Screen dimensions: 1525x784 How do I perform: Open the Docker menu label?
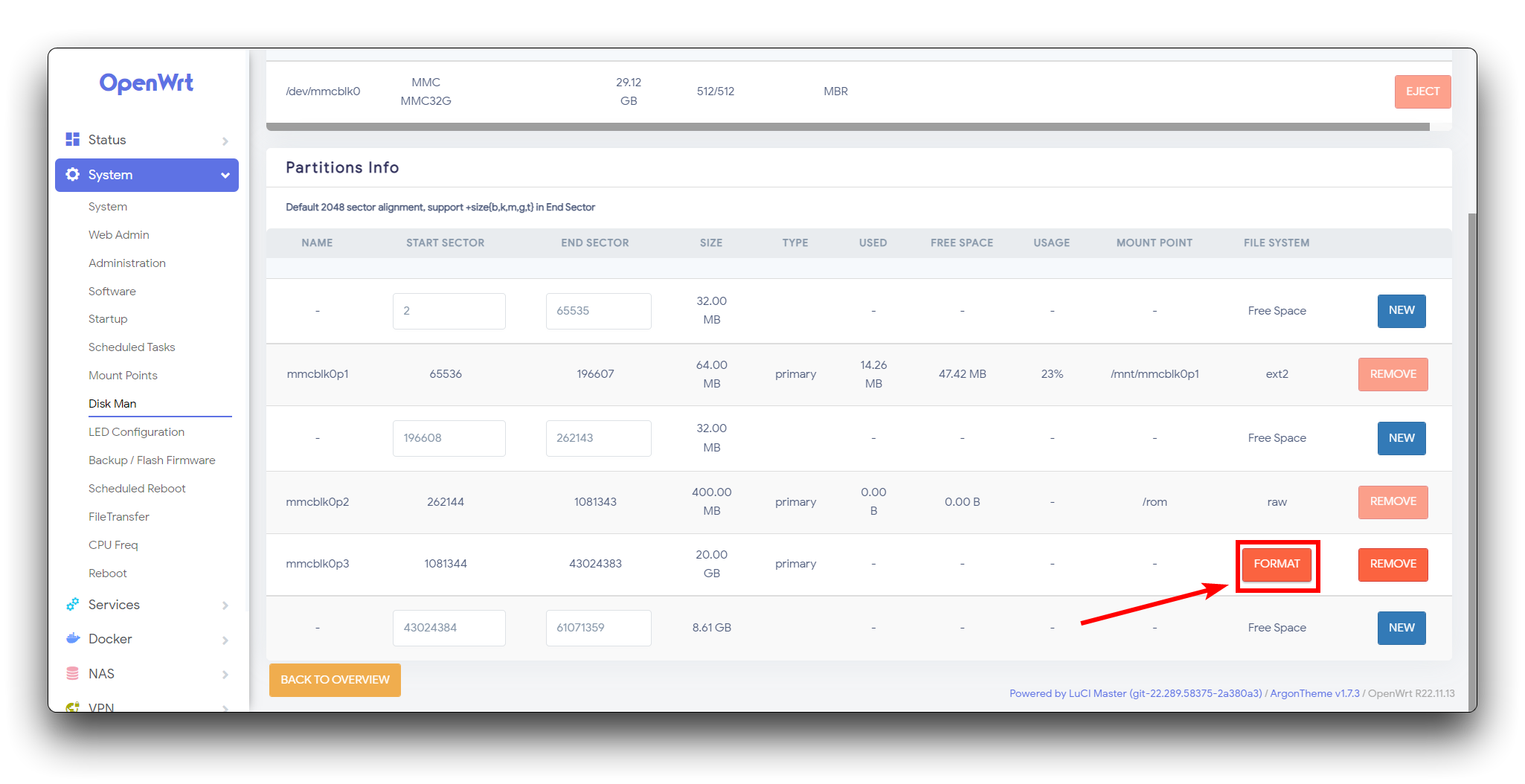pos(110,639)
